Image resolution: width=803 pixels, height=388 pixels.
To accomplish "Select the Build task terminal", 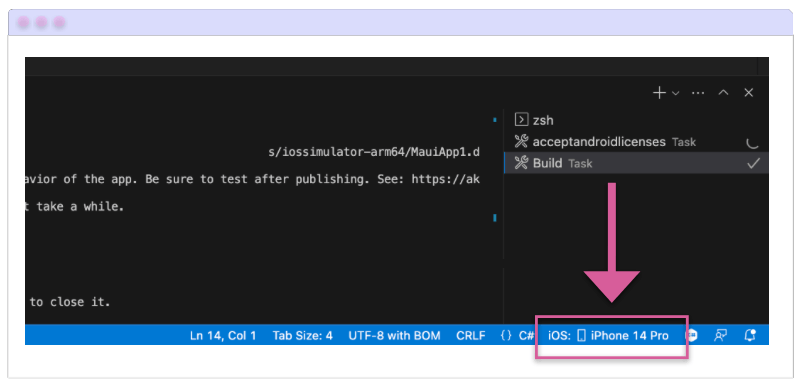I will click(636, 163).
